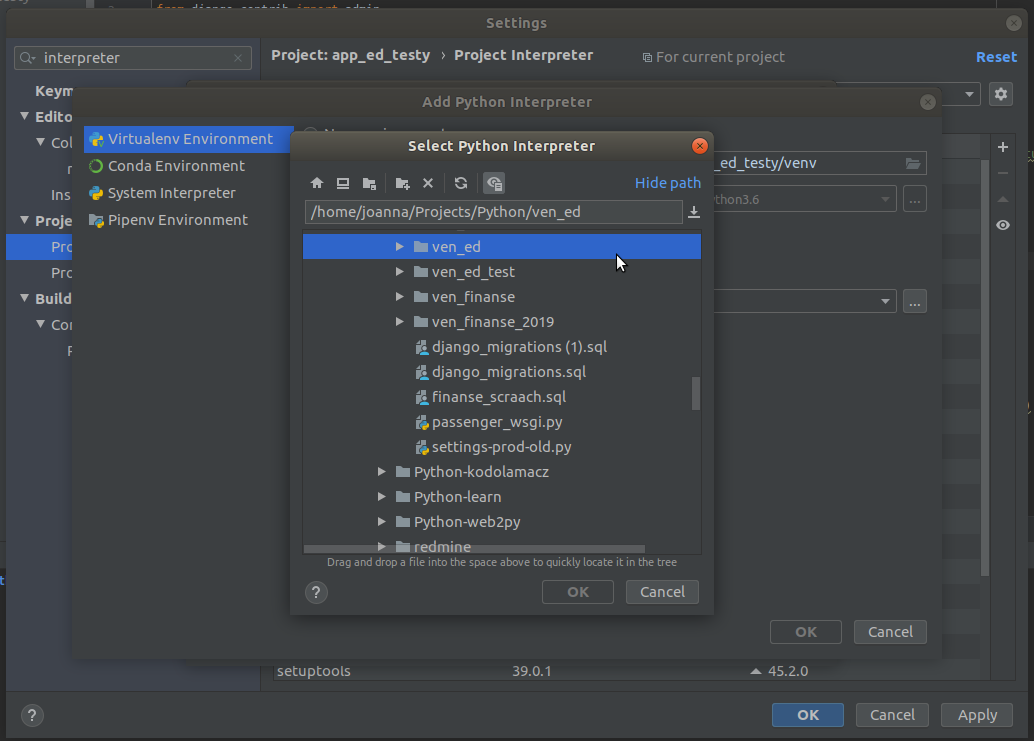Click the settings-prod-old.py file icon

click(x=422, y=447)
